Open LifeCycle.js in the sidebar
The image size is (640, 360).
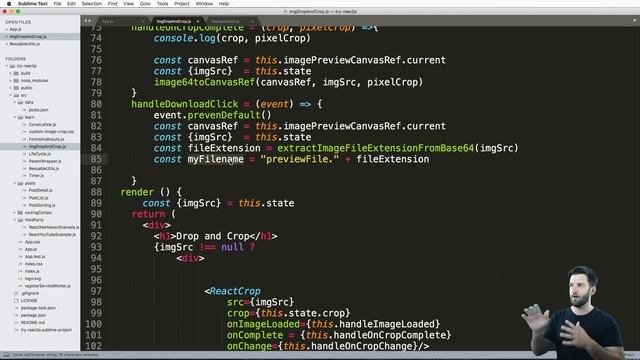40,154
